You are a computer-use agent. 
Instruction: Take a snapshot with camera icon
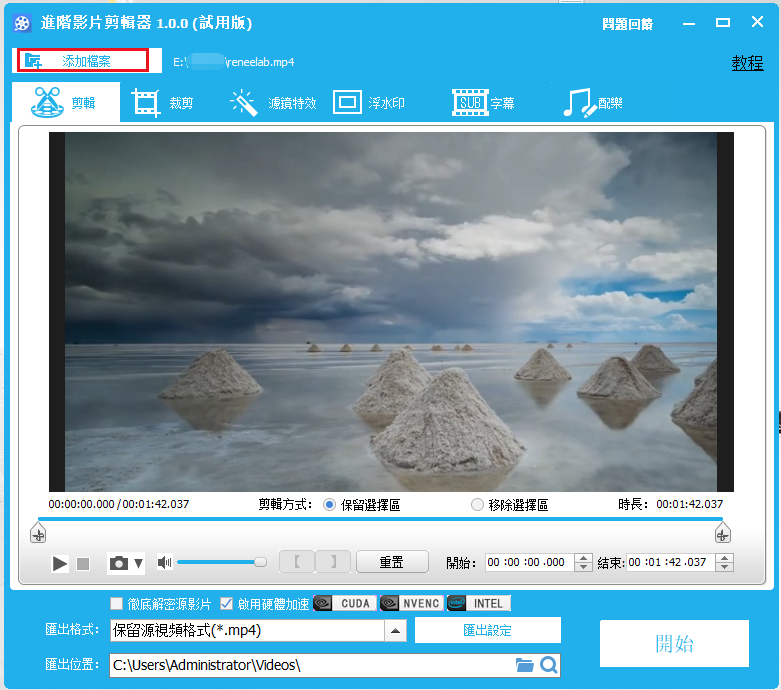click(119, 563)
